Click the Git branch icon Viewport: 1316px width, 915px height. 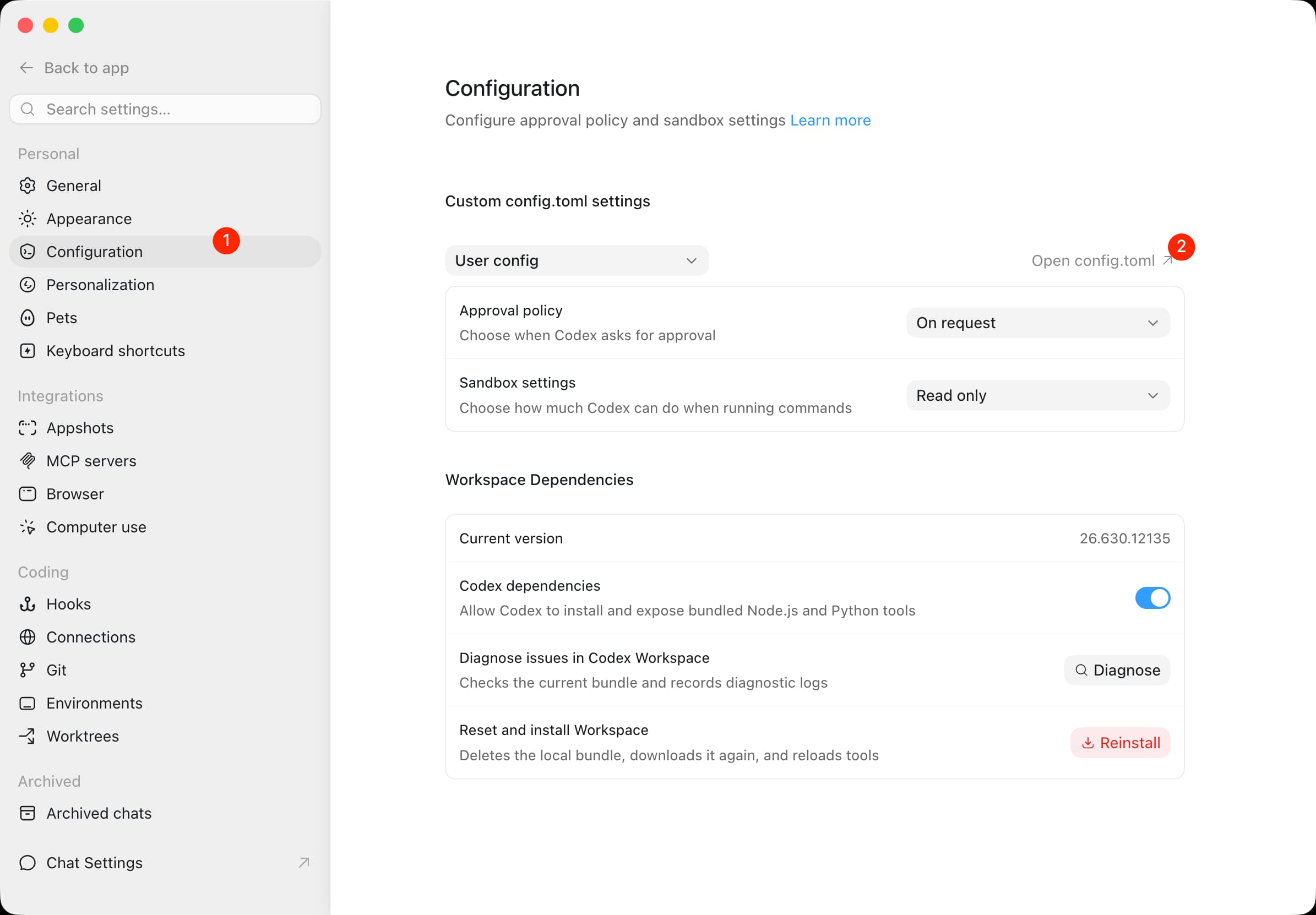coord(28,670)
